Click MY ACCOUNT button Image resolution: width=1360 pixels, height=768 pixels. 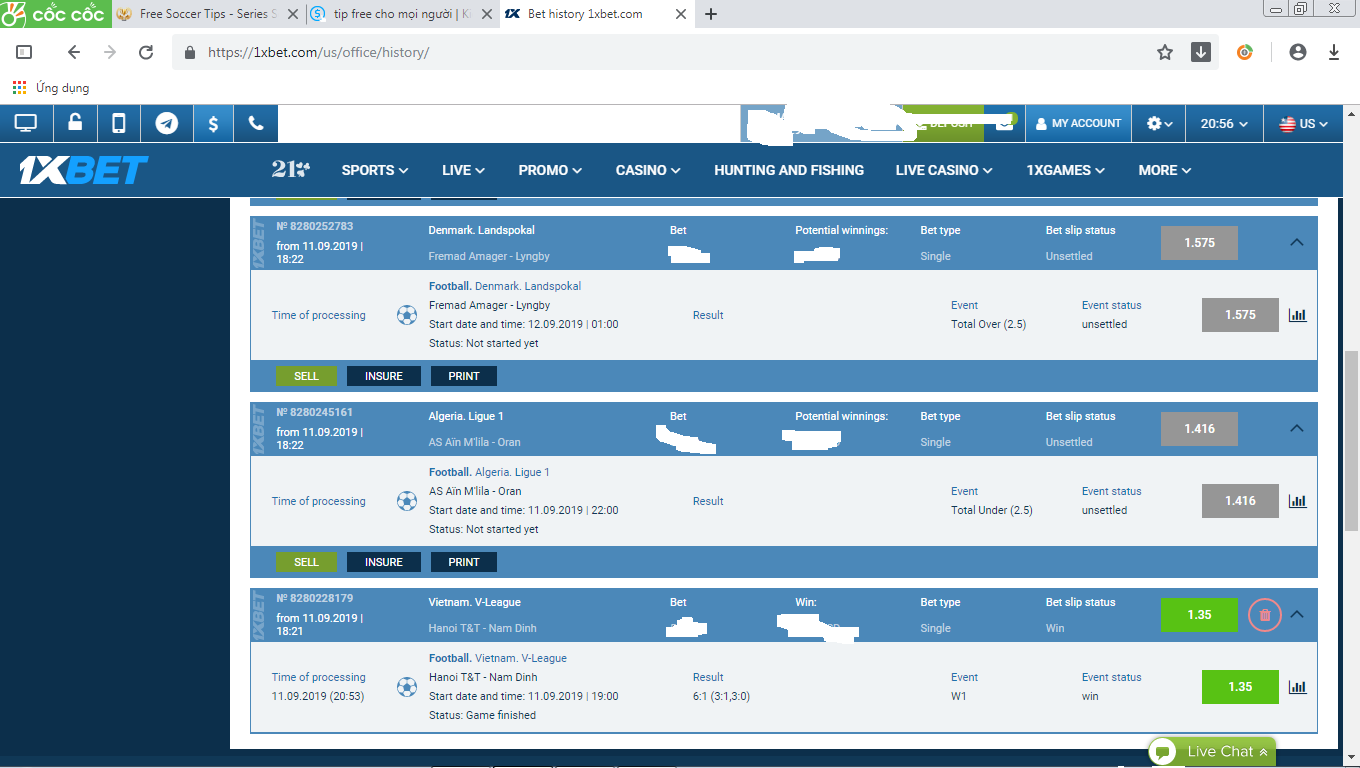coord(1078,123)
